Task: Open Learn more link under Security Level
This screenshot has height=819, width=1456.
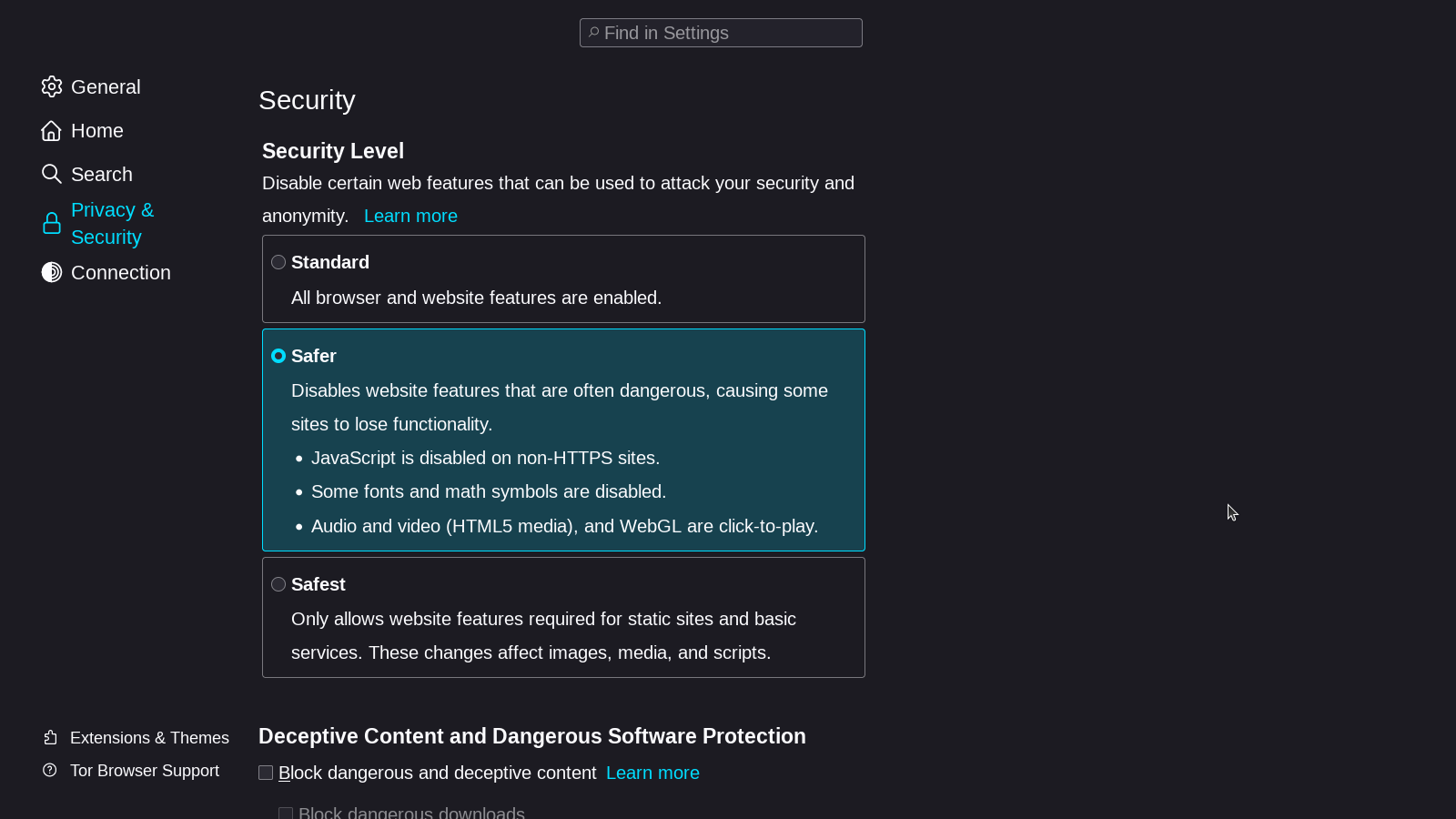Action: click(410, 216)
